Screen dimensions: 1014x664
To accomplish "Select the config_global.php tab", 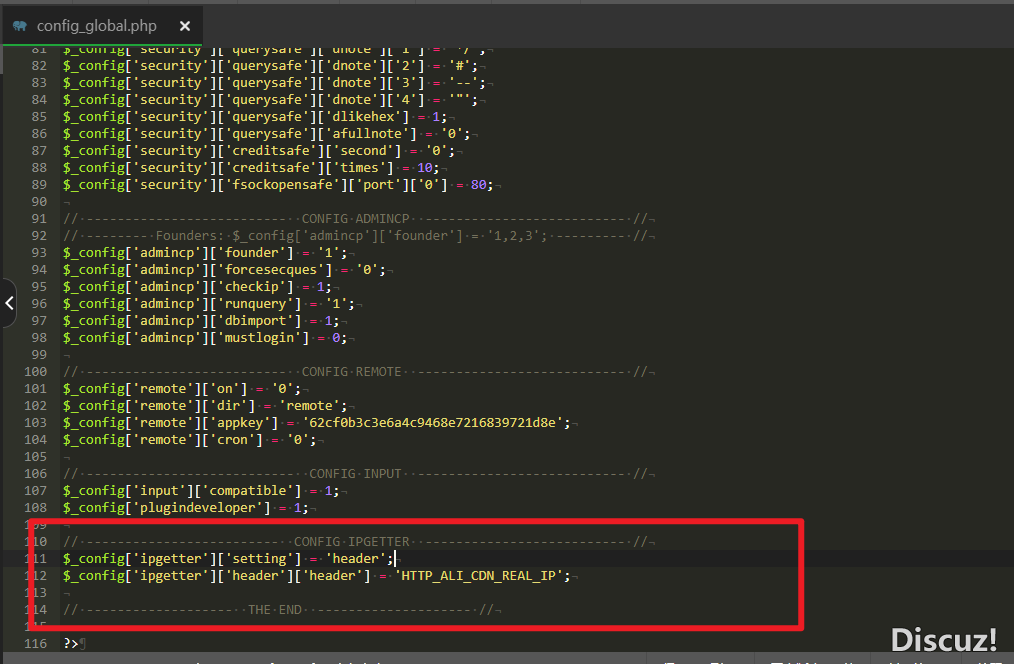I will pos(100,25).
